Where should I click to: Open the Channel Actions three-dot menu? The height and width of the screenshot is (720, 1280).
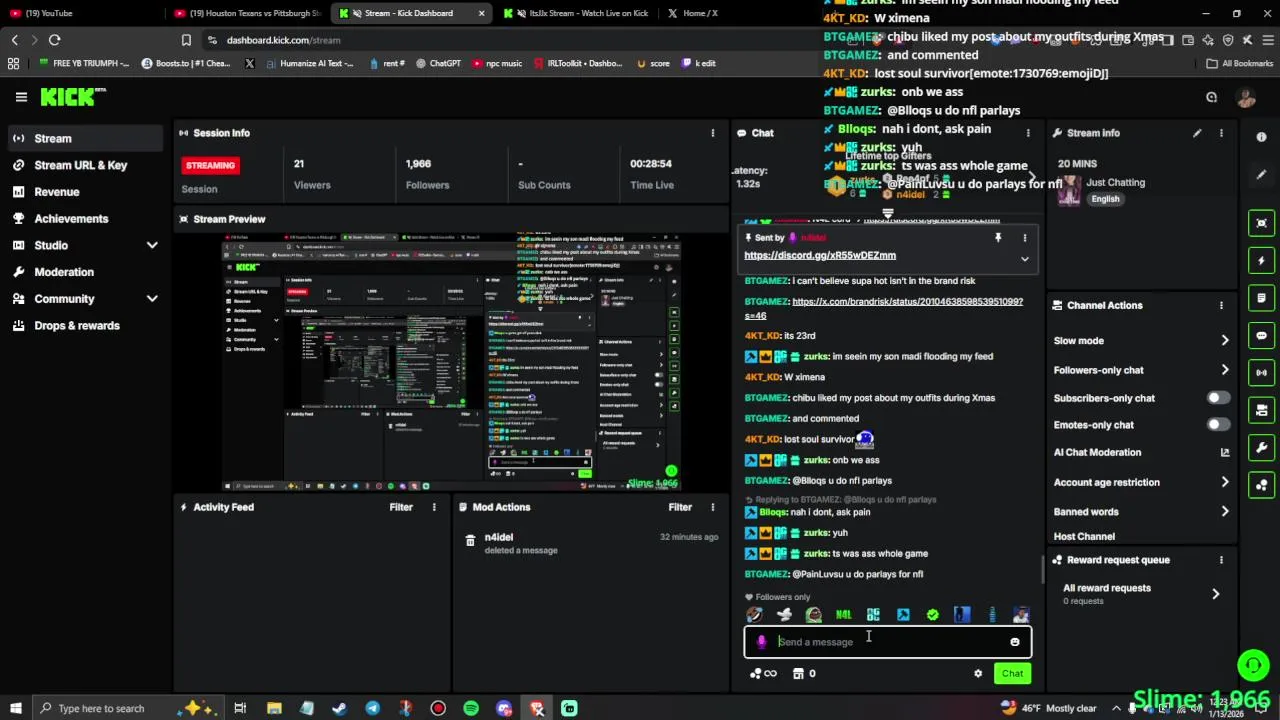pyautogui.click(x=1221, y=305)
